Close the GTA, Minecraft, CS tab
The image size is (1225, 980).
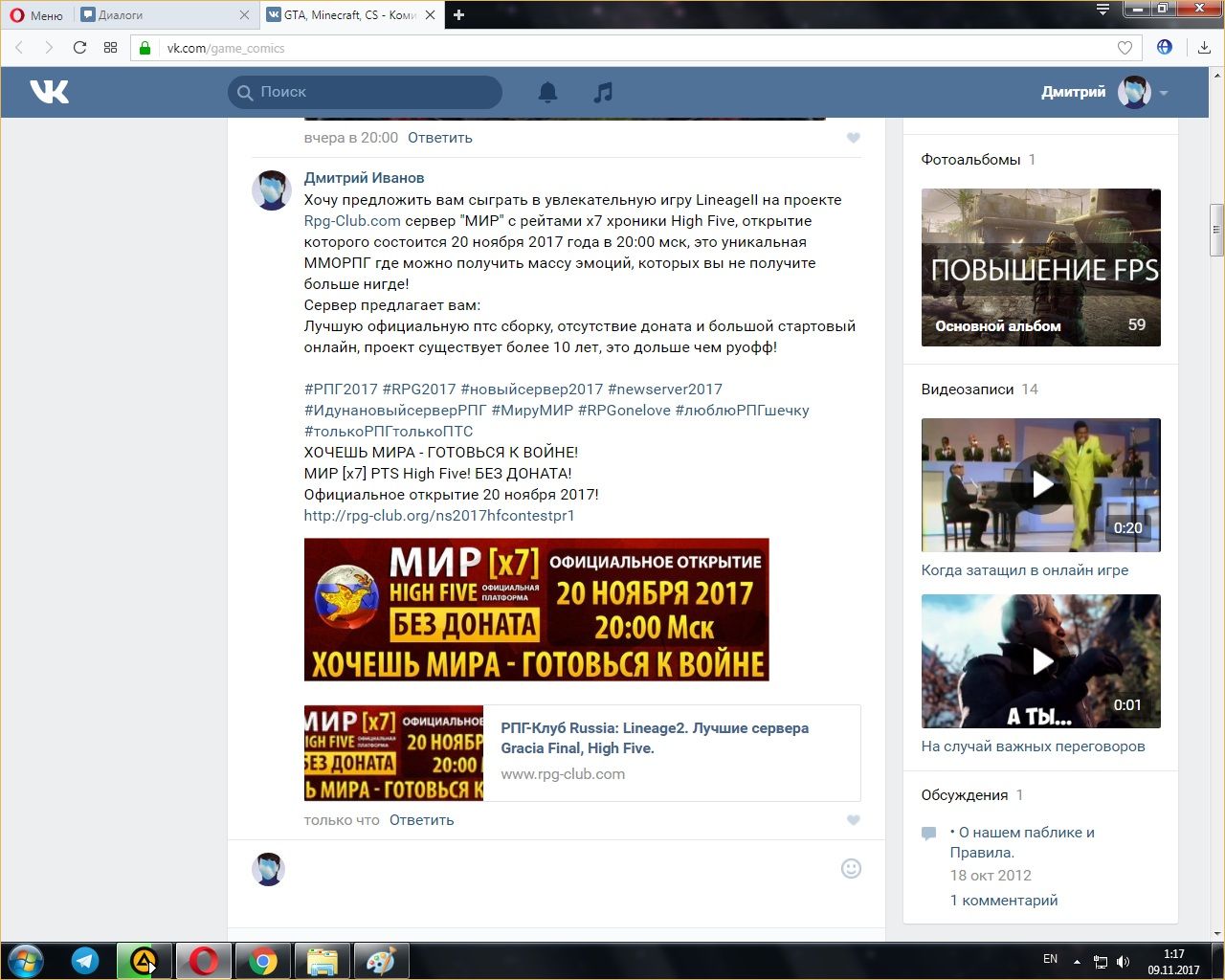[430, 14]
